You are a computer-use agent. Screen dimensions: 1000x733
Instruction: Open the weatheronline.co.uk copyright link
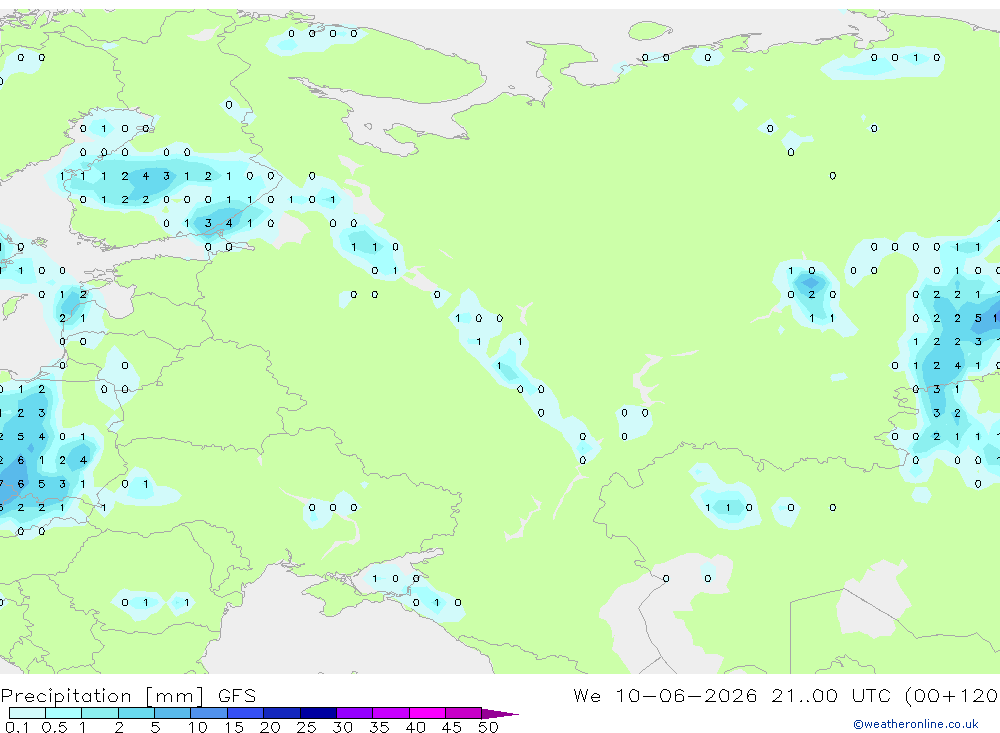tap(915, 724)
